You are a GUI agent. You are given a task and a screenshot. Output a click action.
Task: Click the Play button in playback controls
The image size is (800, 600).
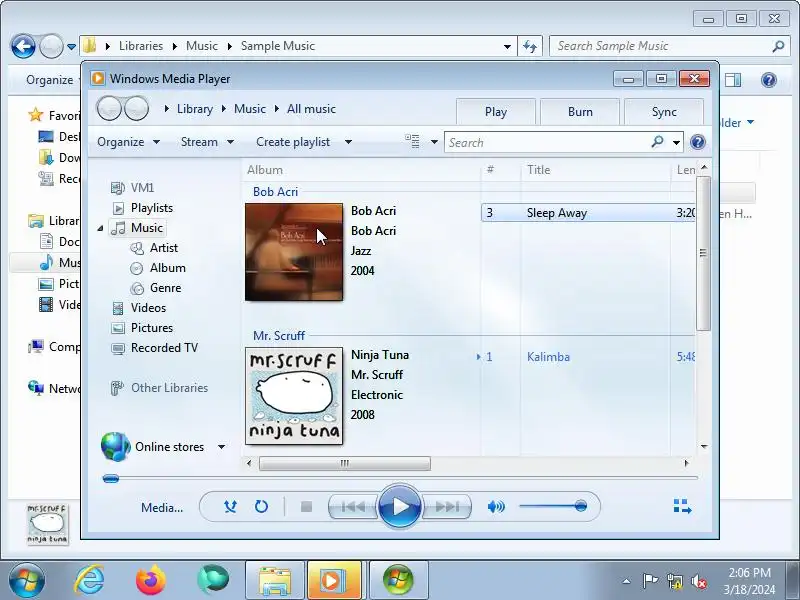[399, 507]
